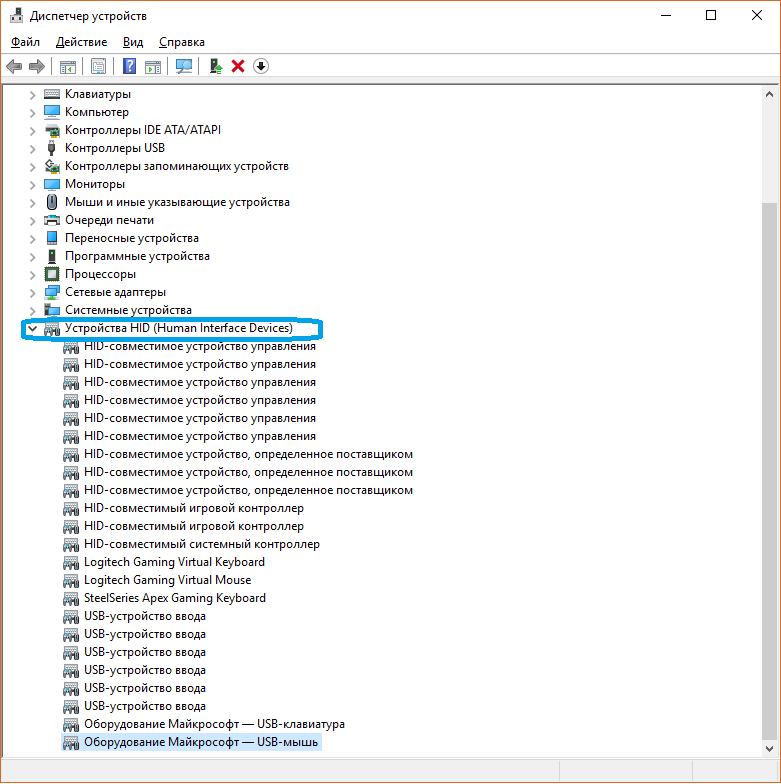Expand the Клавиатуры category
Image resolution: width=781 pixels, height=784 pixels.
tap(32, 94)
